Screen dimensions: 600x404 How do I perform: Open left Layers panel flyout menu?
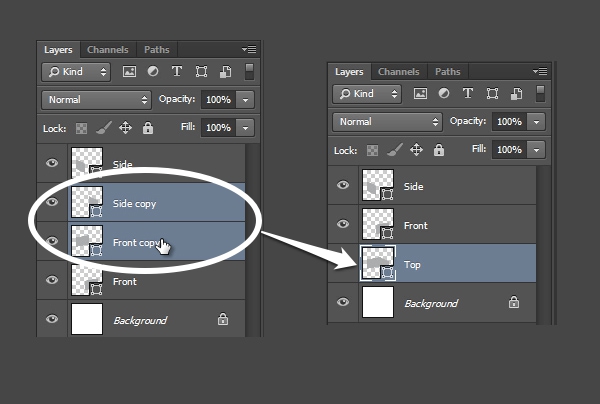[249, 49]
